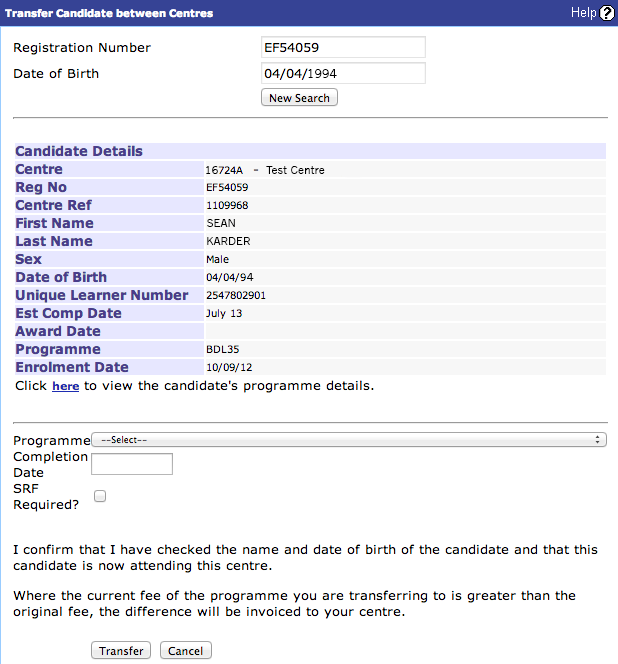
Task: Open the Programme select dropdown
Action: [349, 439]
